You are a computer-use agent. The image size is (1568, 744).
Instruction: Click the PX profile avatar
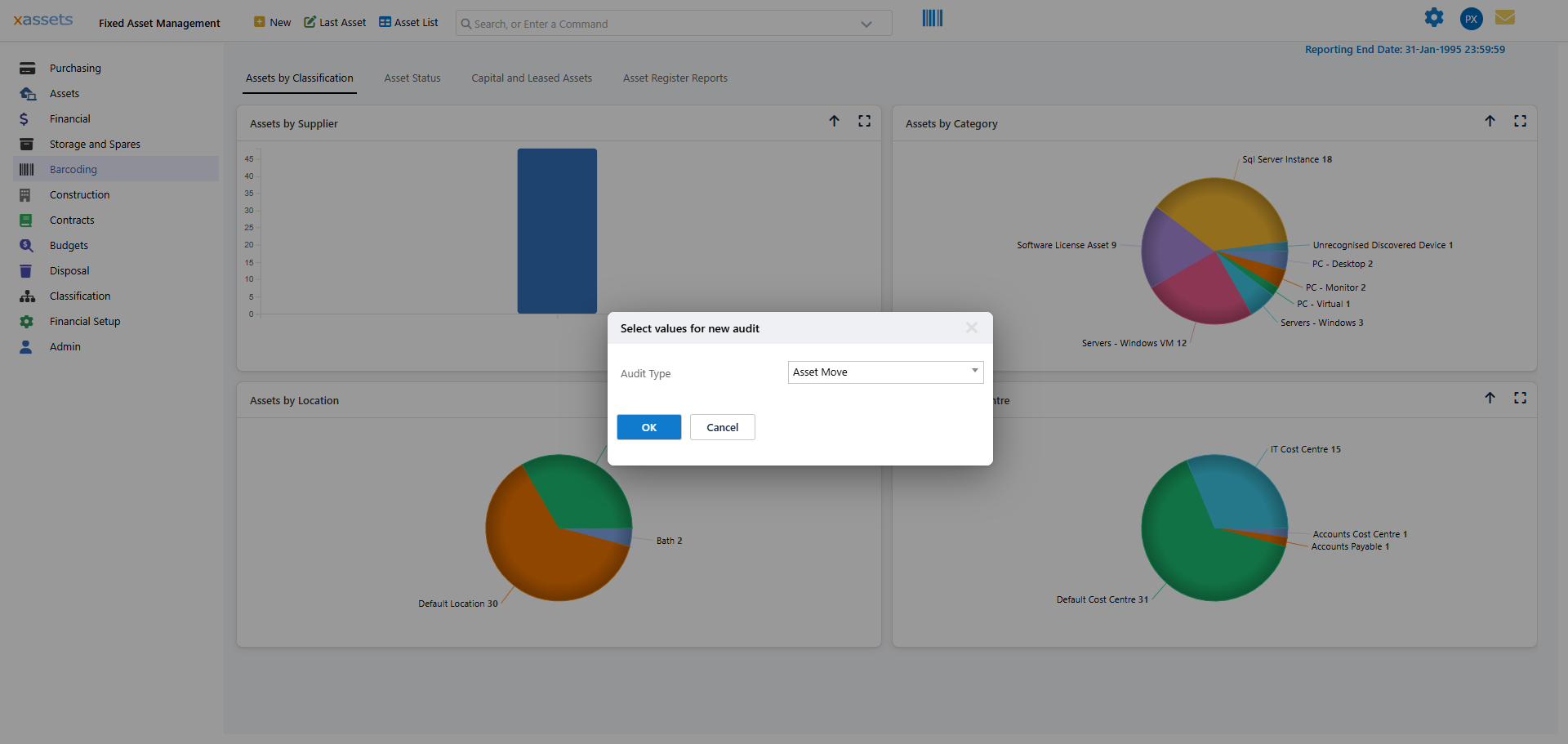[x=1470, y=18]
